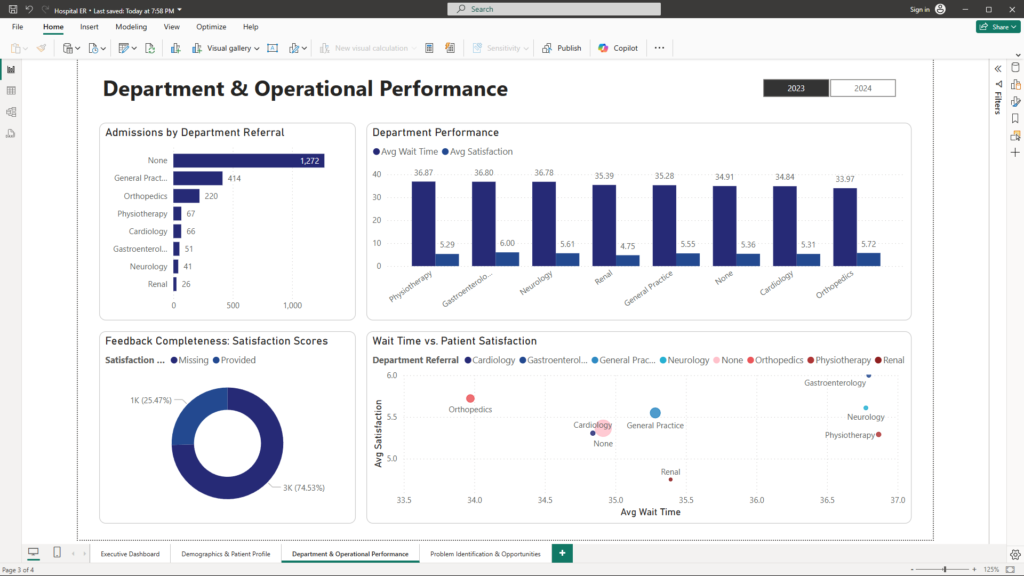The image size is (1024, 576).
Task: Open the Modeling ribbon tab
Action: [130, 27]
